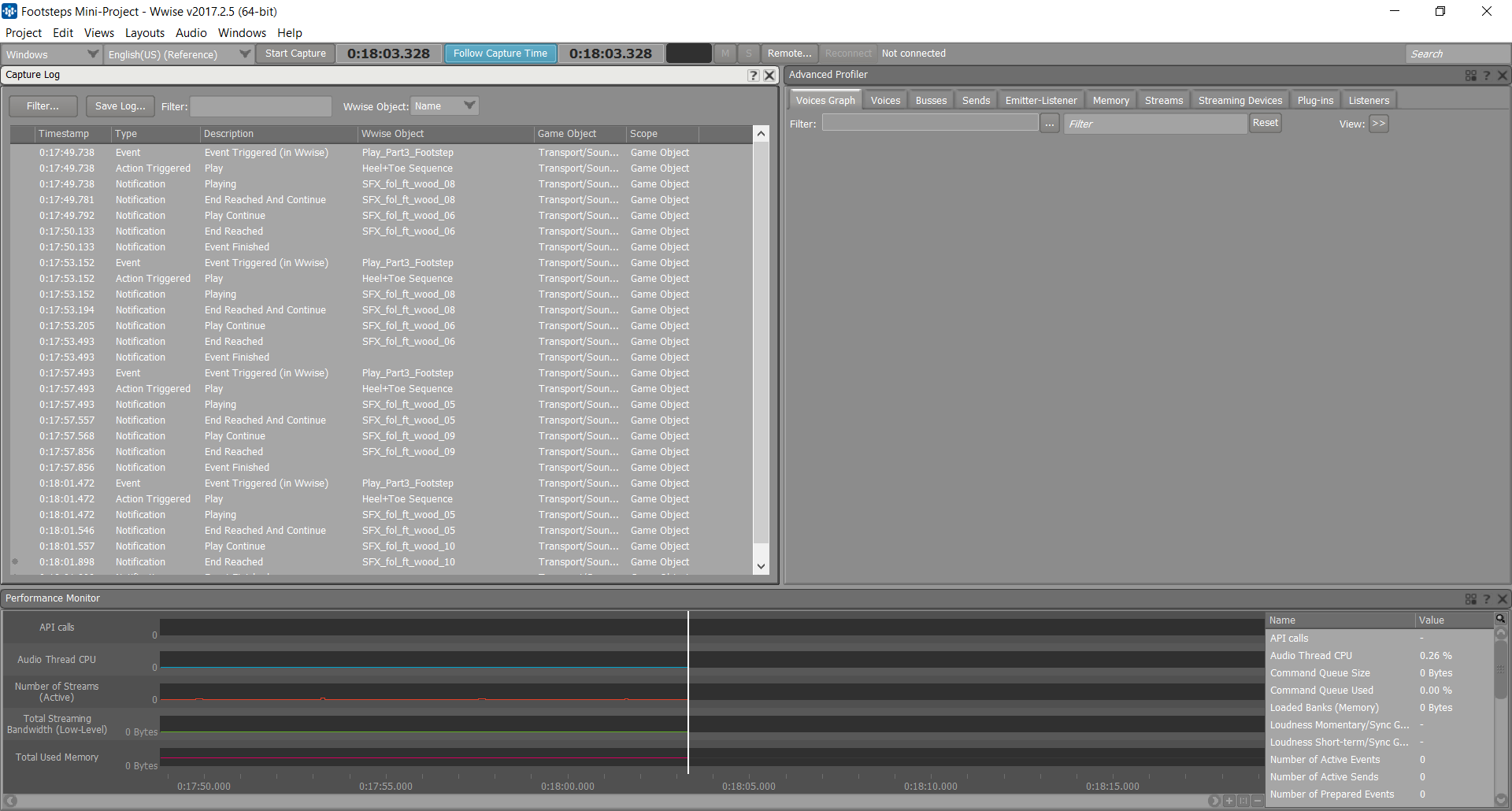Toggle the S solo indicator button

point(749,54)
